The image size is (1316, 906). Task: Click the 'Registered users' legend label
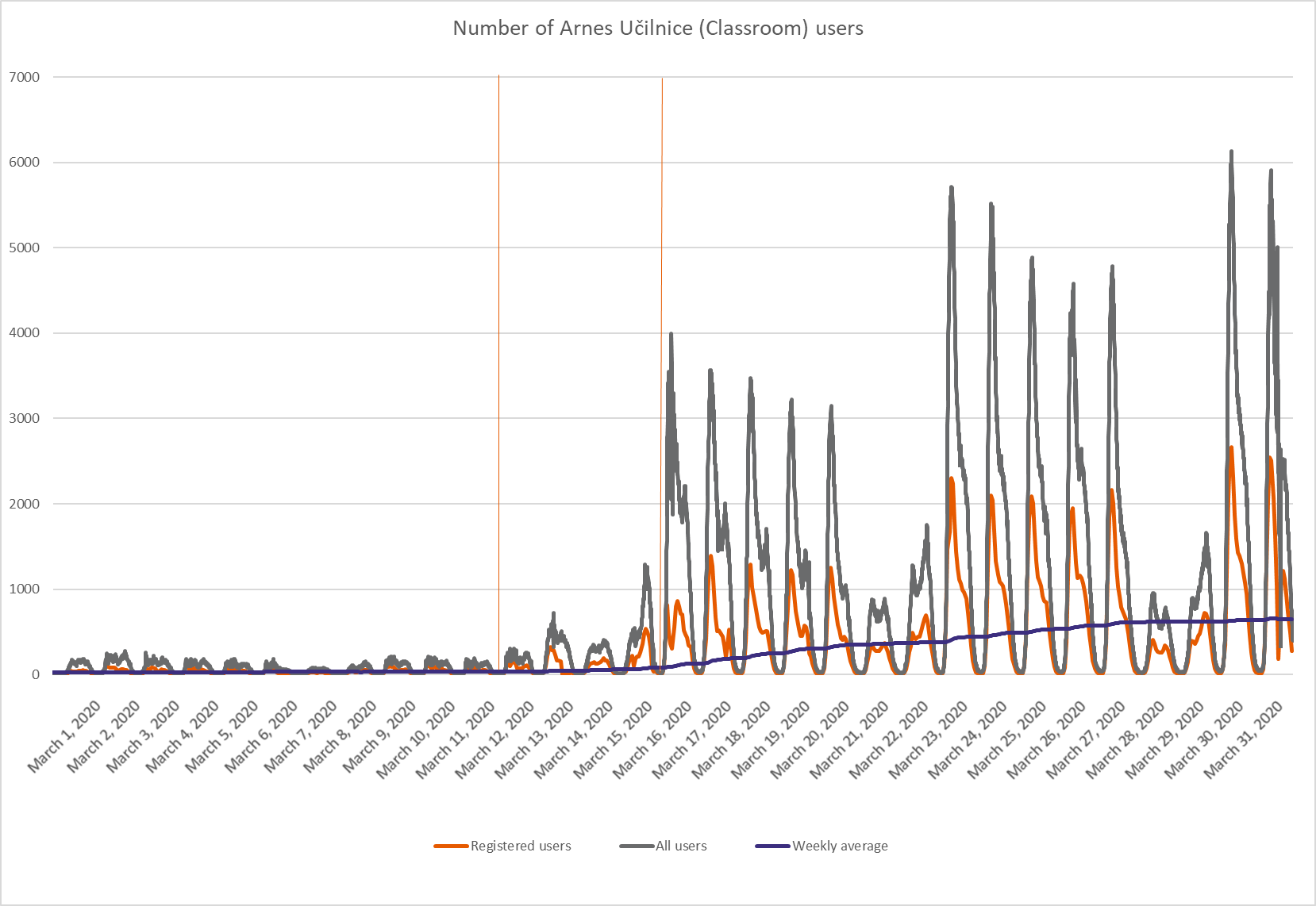point(521,846)
